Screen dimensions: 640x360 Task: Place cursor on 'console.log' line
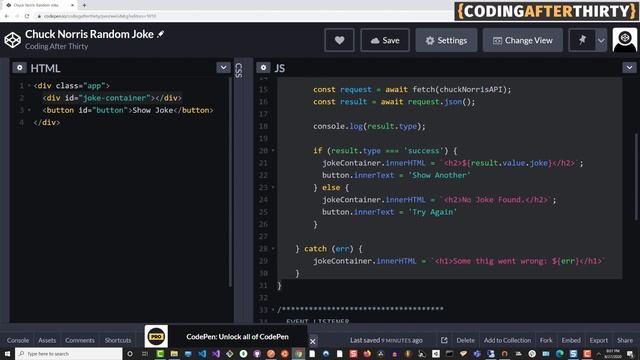(x=369, y=126)
